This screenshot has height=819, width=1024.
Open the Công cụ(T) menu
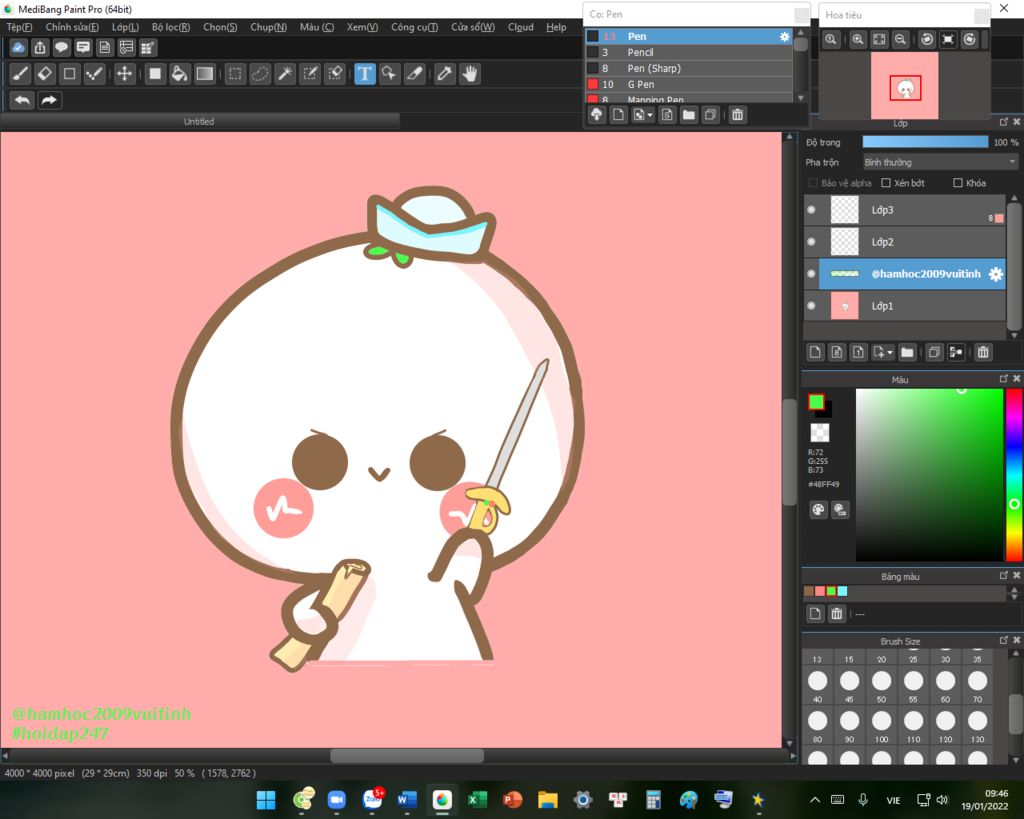point(414,27)
